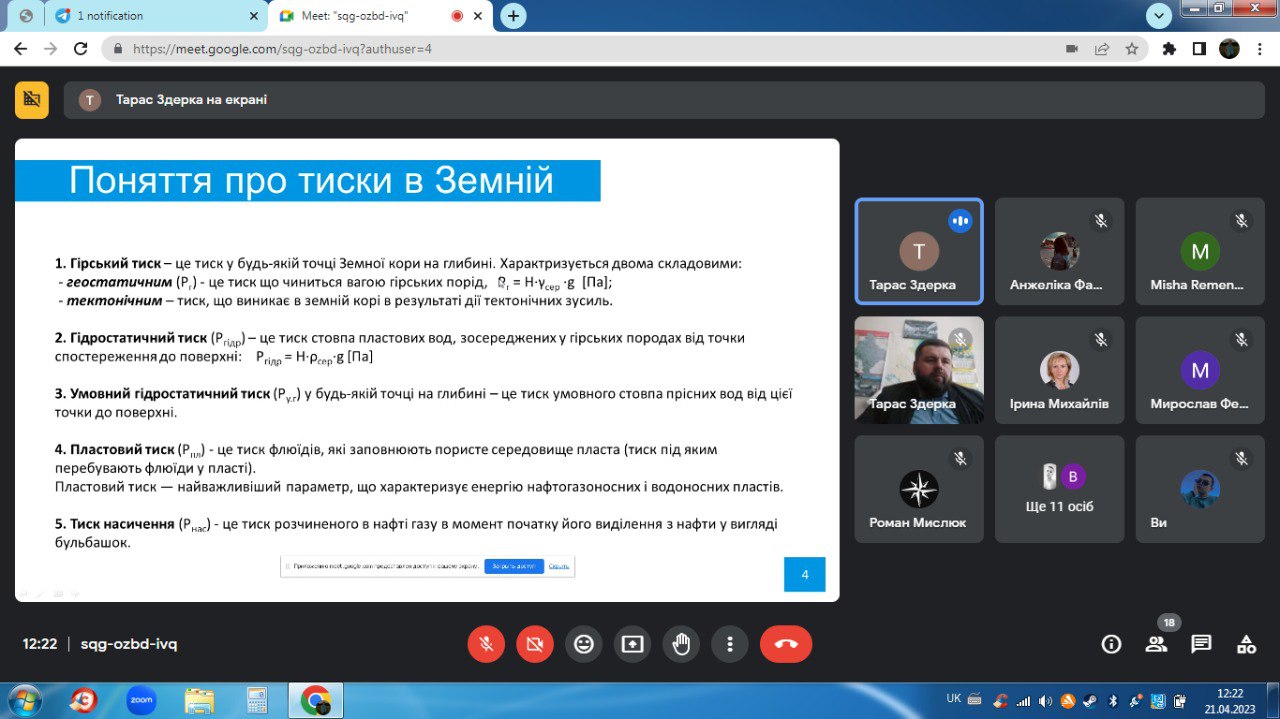Bookmark the page with the star icon
Screen dimensions: 1280x719
click(1131, 48)
